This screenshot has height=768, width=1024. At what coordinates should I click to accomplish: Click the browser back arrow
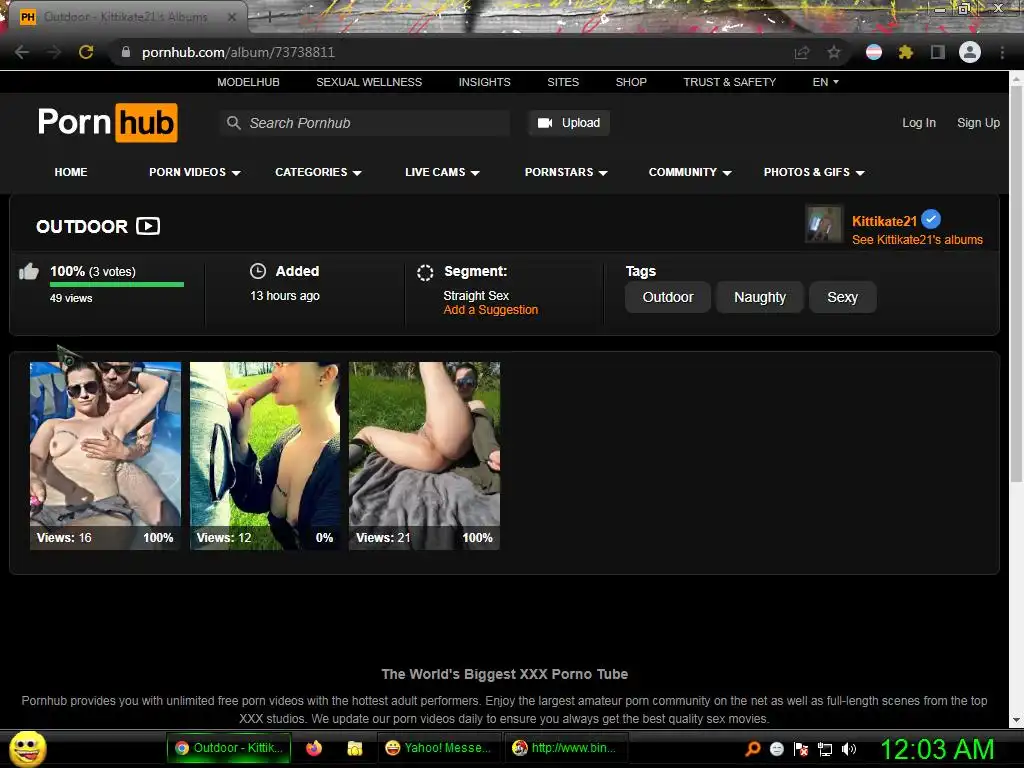[22, 52]
